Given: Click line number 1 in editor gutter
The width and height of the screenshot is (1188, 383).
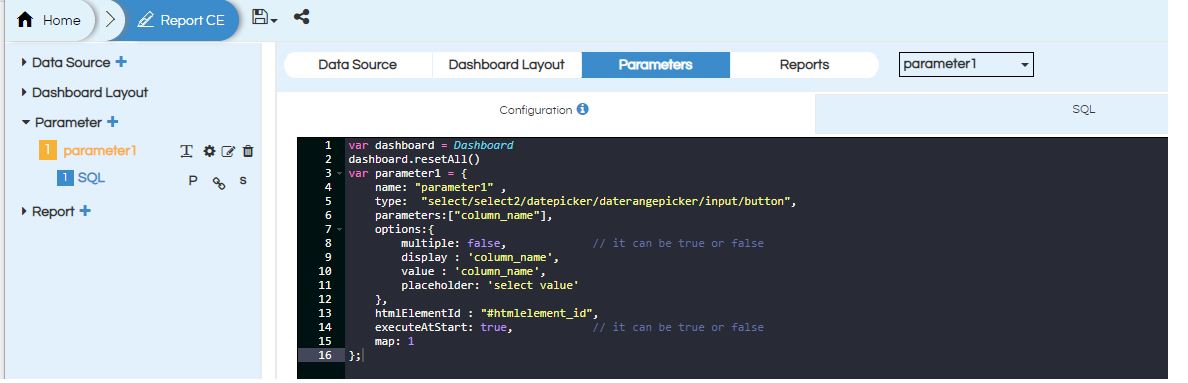Looking at the screenshot, I should coord(327,145).
